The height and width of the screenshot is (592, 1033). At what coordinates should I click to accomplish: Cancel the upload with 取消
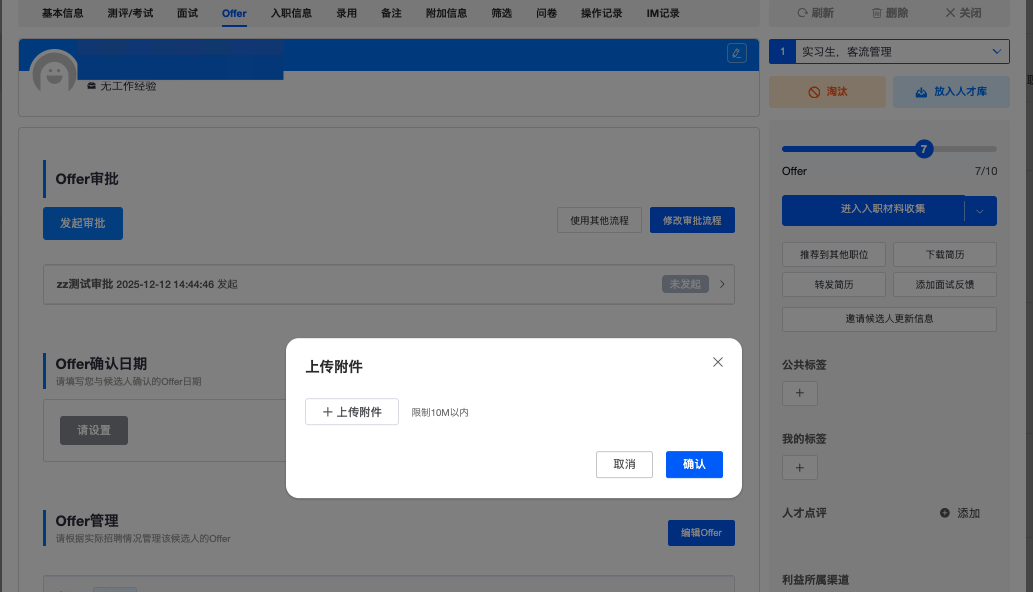(624, 464)
